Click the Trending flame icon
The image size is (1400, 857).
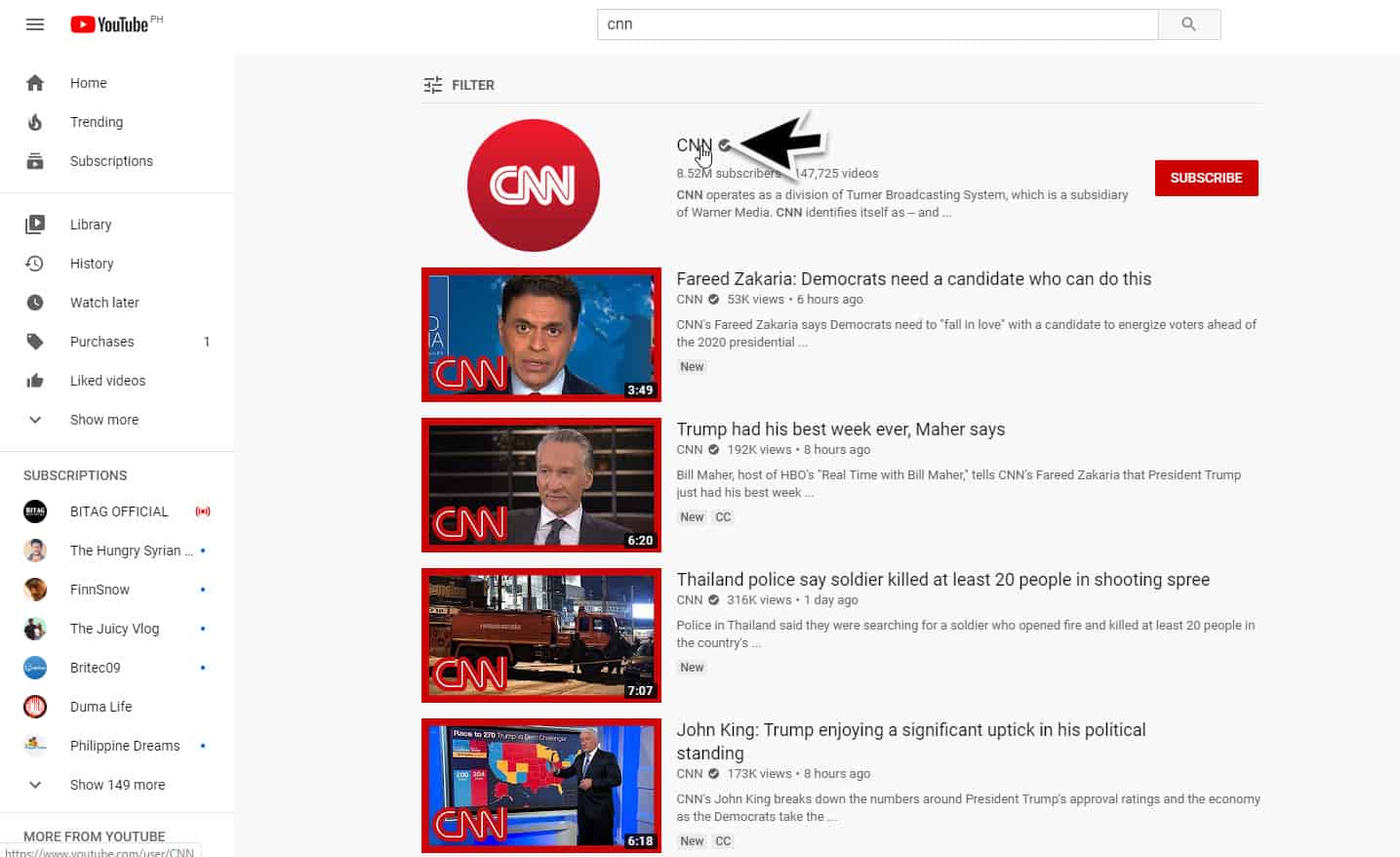tap(35, 122)
